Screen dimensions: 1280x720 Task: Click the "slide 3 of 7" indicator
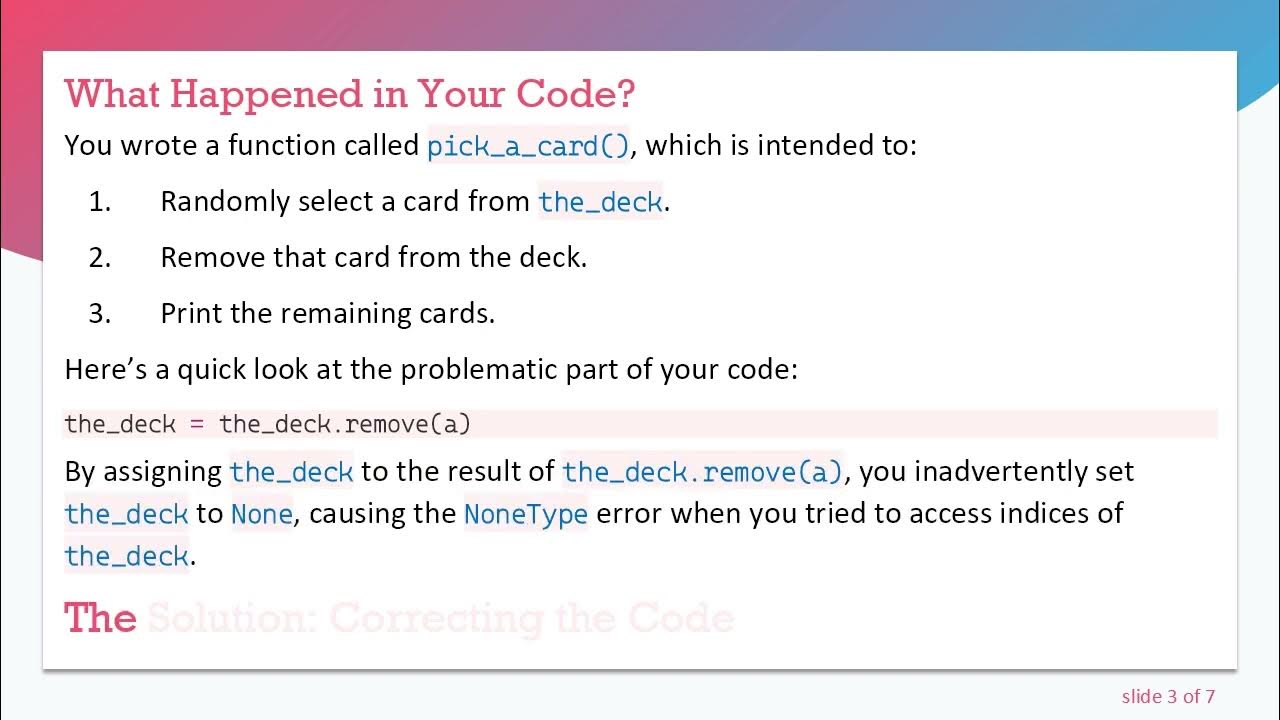pos(1167,696)
